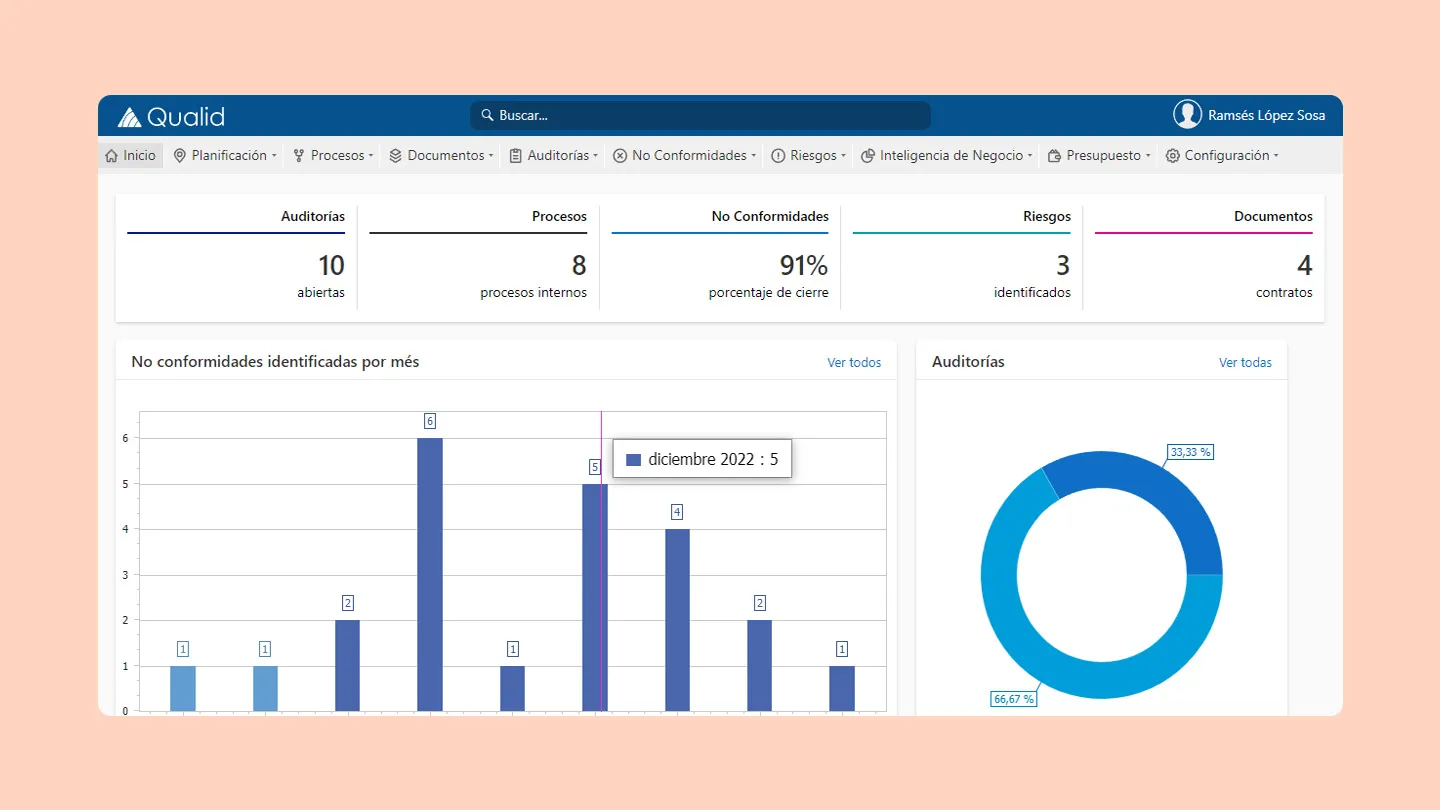Image resolution: width=1440 pixels, height=810 pixels.
Task: Click the Presupuesto wallet icon
Action: (x=1054, y=156)
